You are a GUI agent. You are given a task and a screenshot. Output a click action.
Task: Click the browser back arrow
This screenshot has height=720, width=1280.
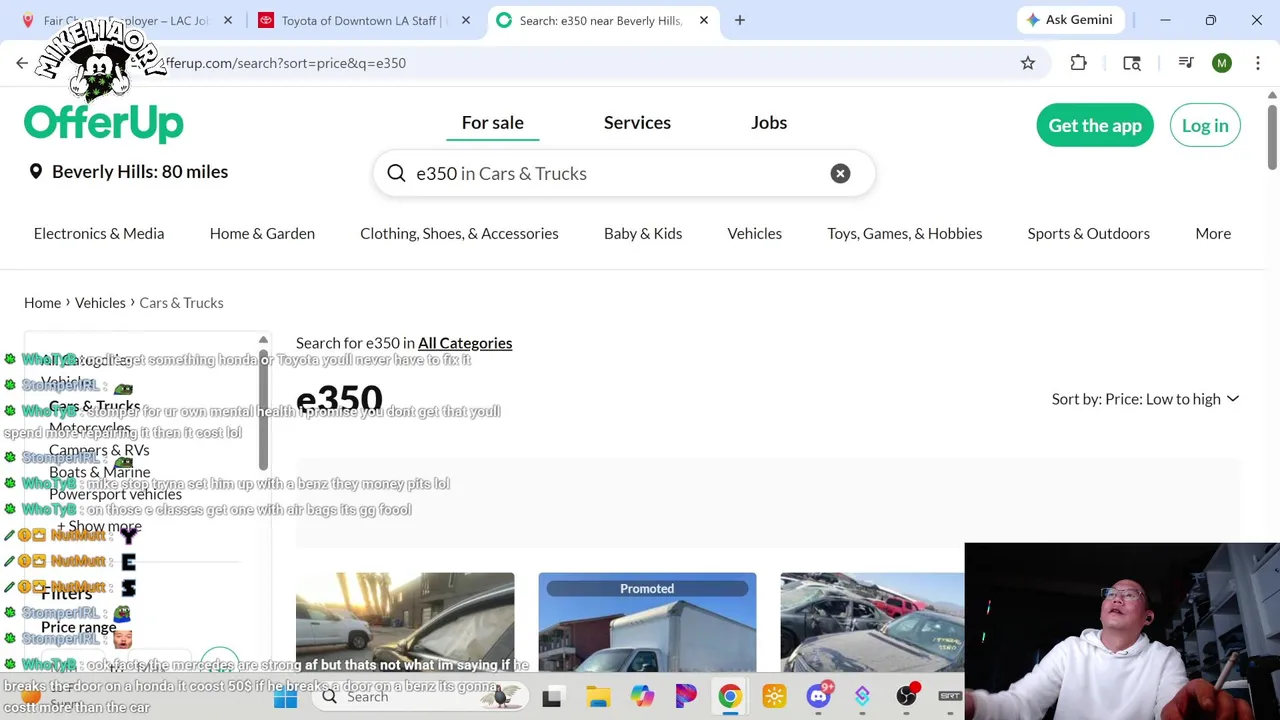22,63
